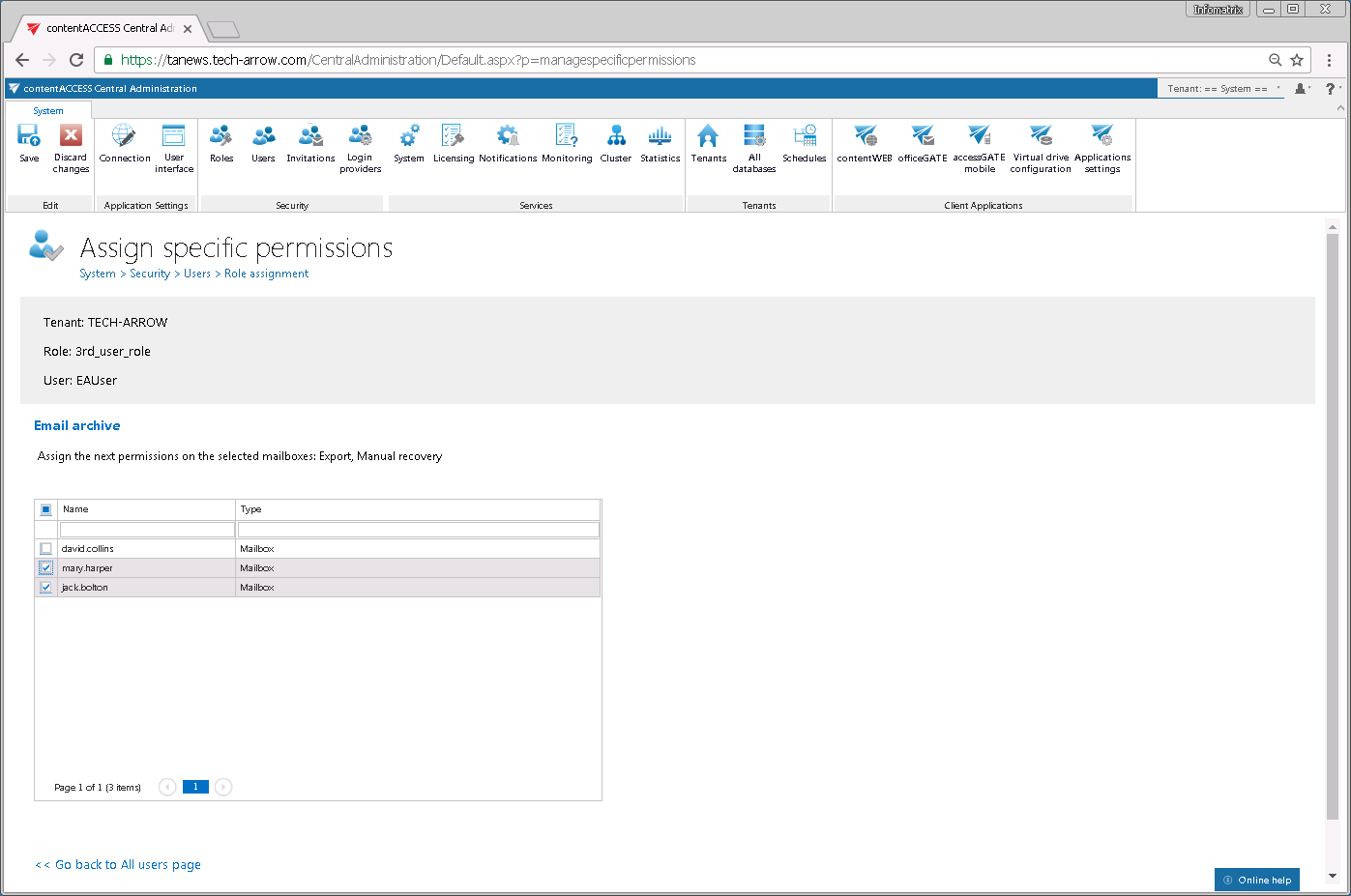Screen dimensions: 1351x896
Task: Toggle the select-all checkbox in grid header
Action: [x=44, y=509]
